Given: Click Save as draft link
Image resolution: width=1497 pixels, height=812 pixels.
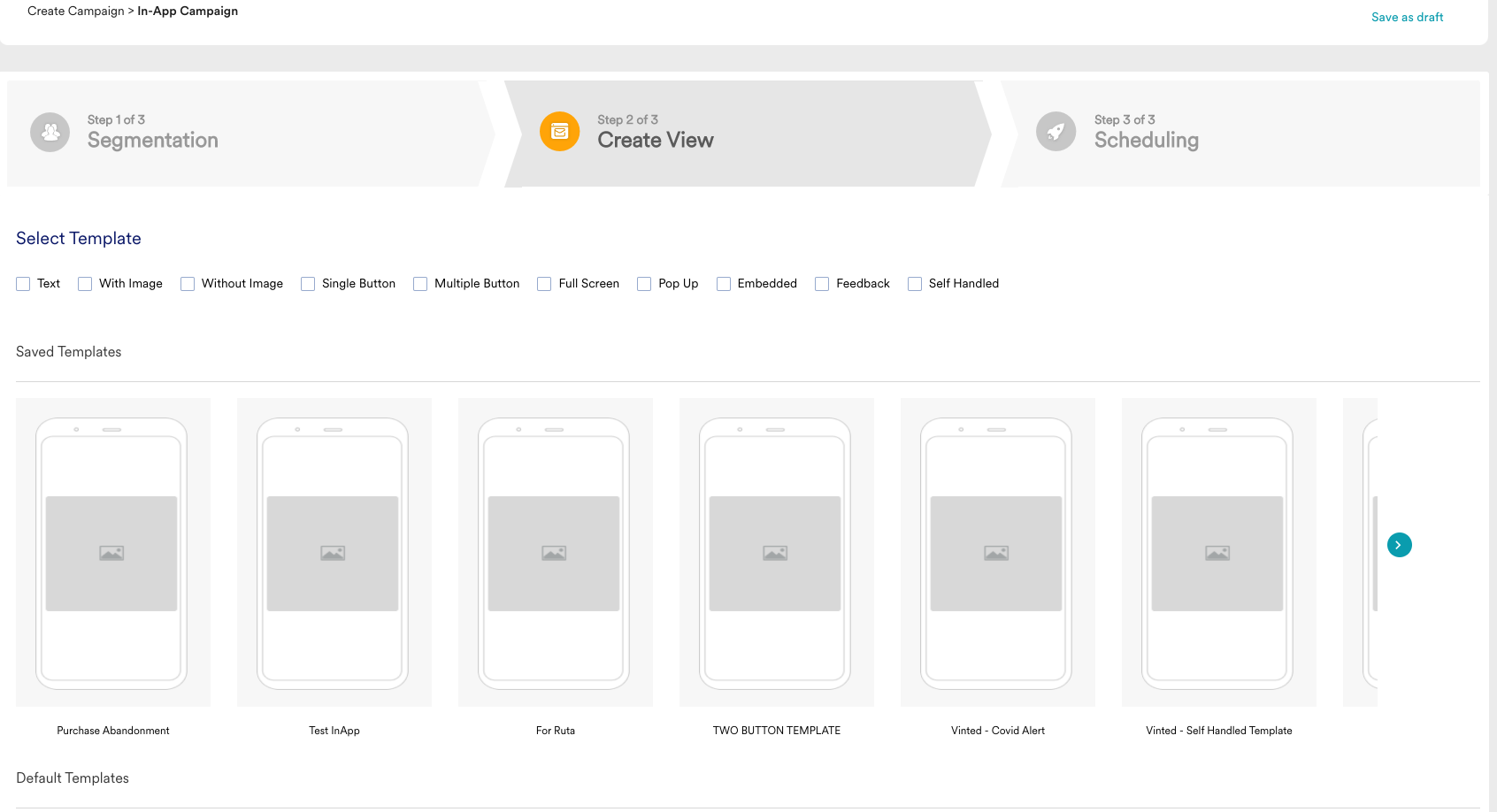Looking at the screenshot, I should [x=1407, y=17].
